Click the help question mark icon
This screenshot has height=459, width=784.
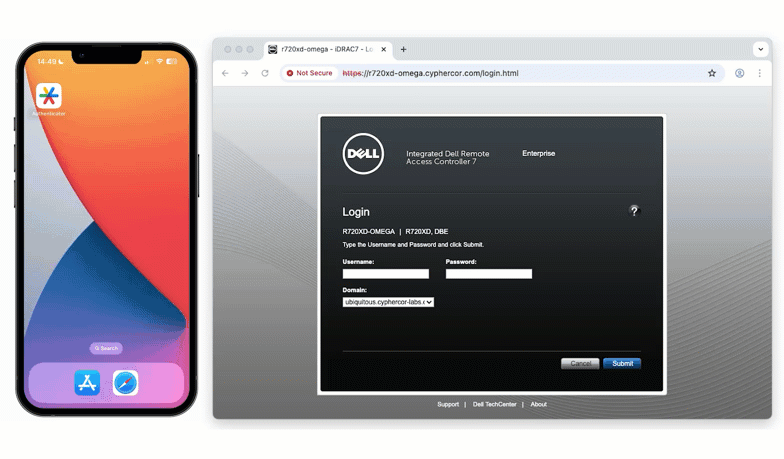(633, 211)
